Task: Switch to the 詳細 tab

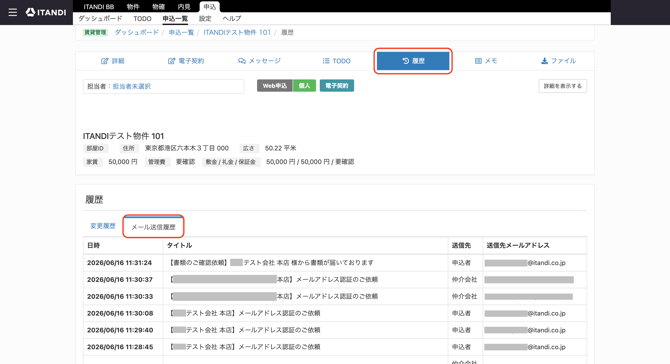Action: pyautogui.click(x=113, y=61)
